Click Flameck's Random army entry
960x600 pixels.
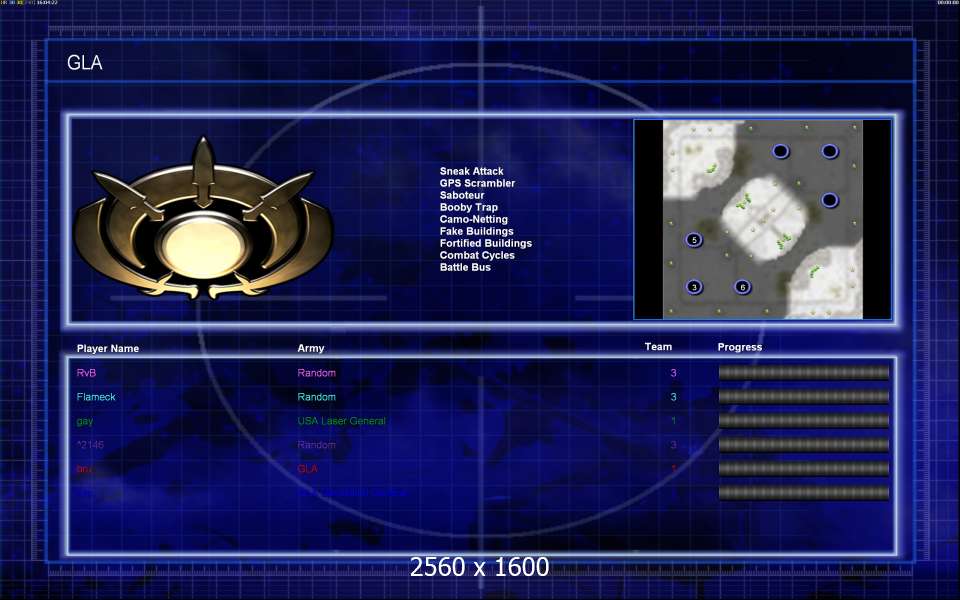click(317, 397)
